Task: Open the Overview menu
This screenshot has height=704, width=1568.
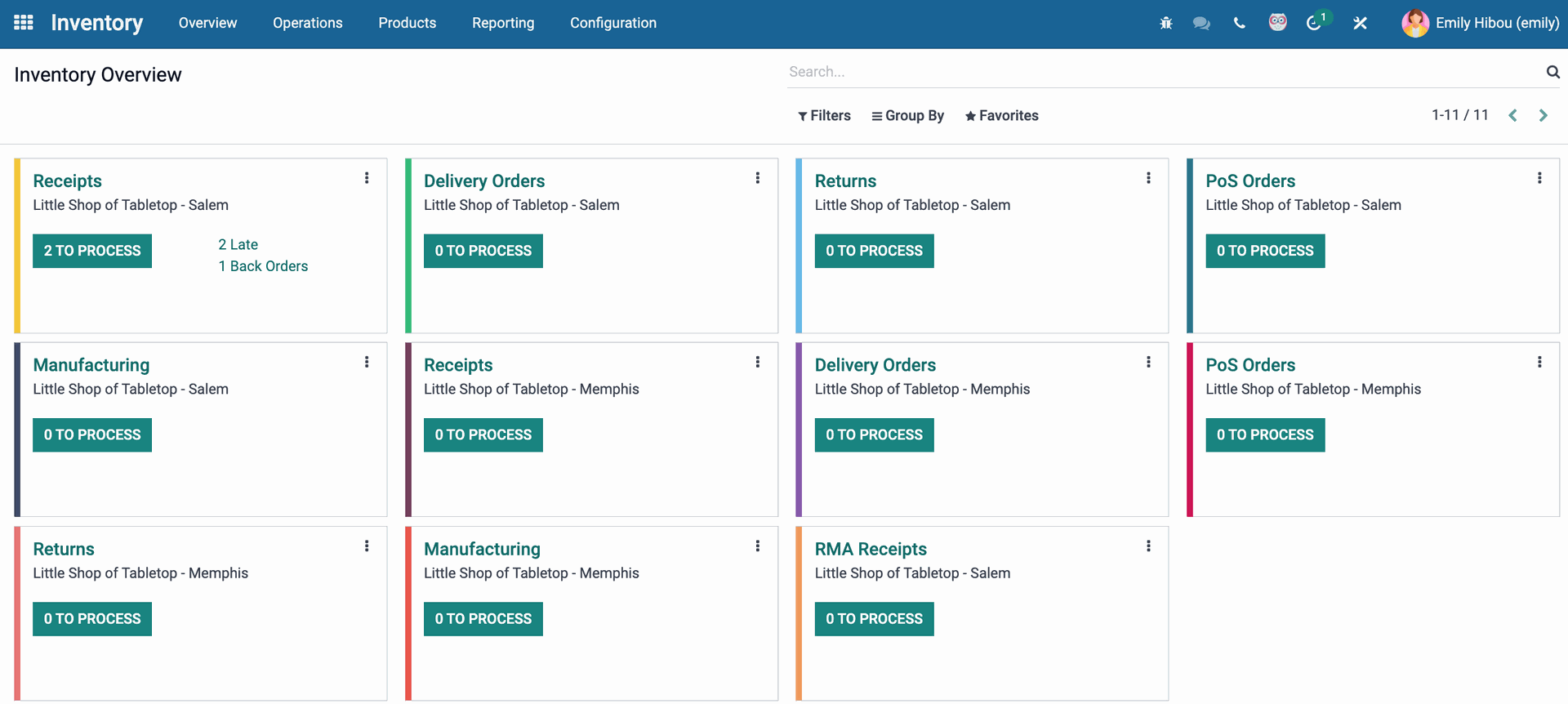Action: tap(207, 23)
